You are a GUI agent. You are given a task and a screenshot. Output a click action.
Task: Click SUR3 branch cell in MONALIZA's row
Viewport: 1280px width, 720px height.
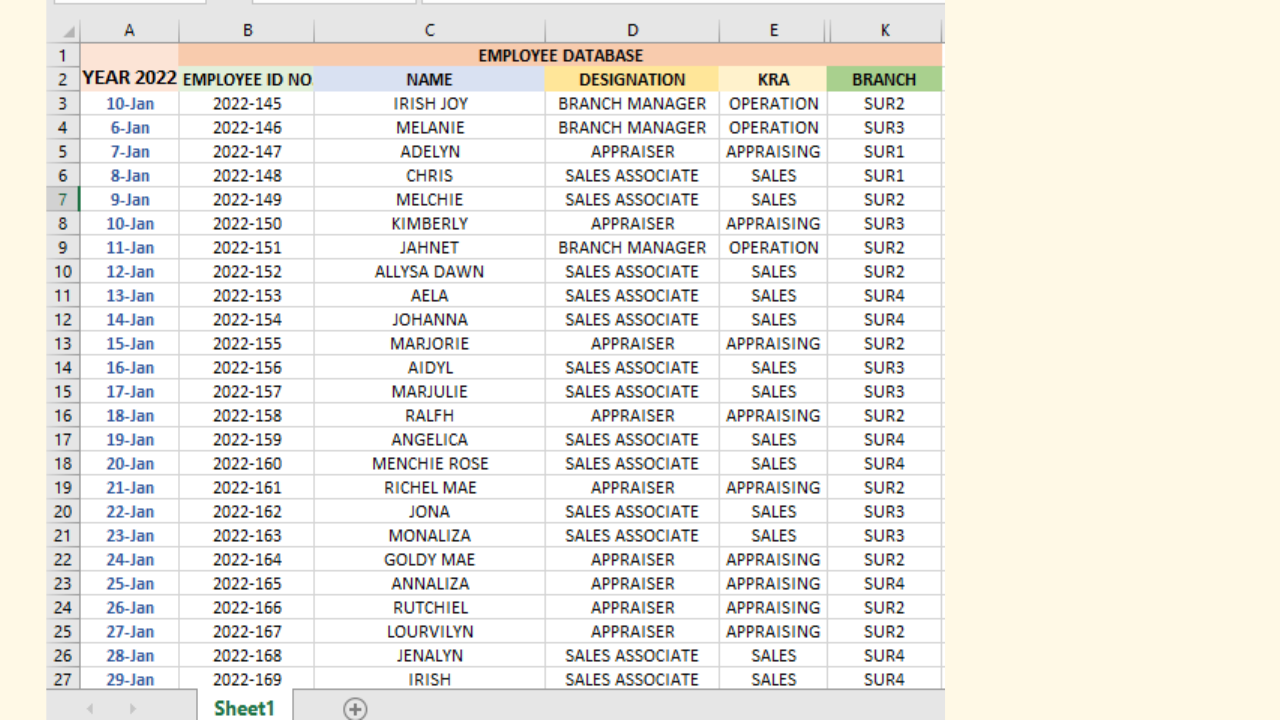[x=885, y=536]
